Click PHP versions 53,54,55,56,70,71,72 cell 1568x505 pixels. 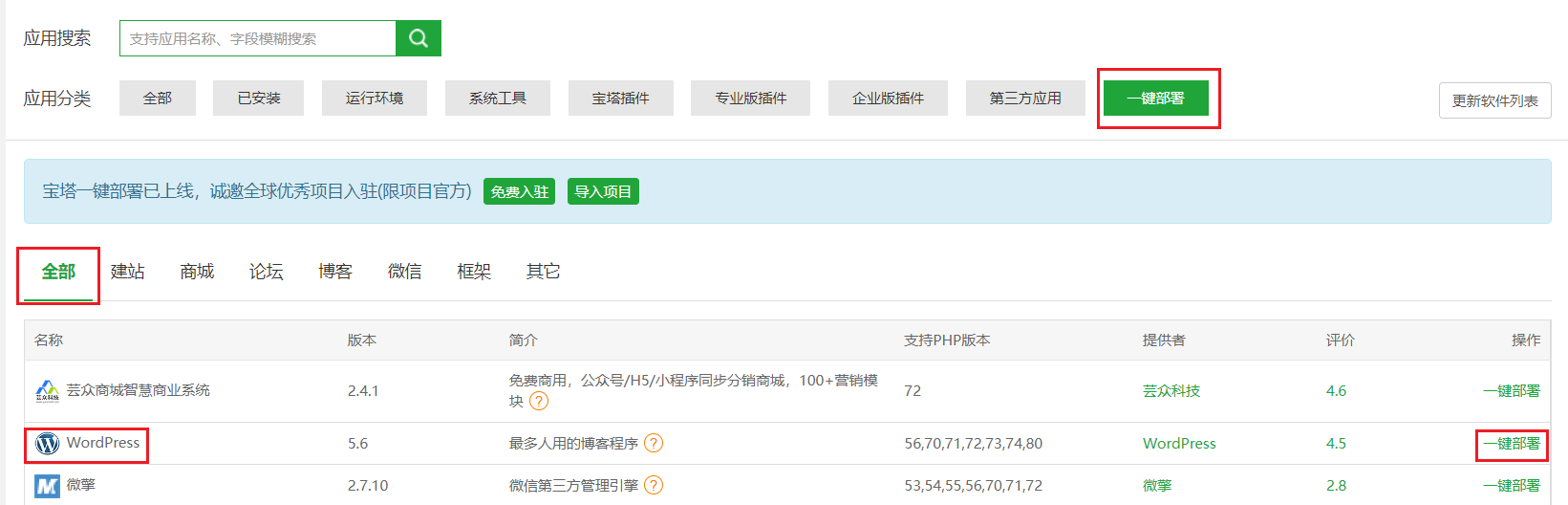pyautogui.click(x=974, y=486)
